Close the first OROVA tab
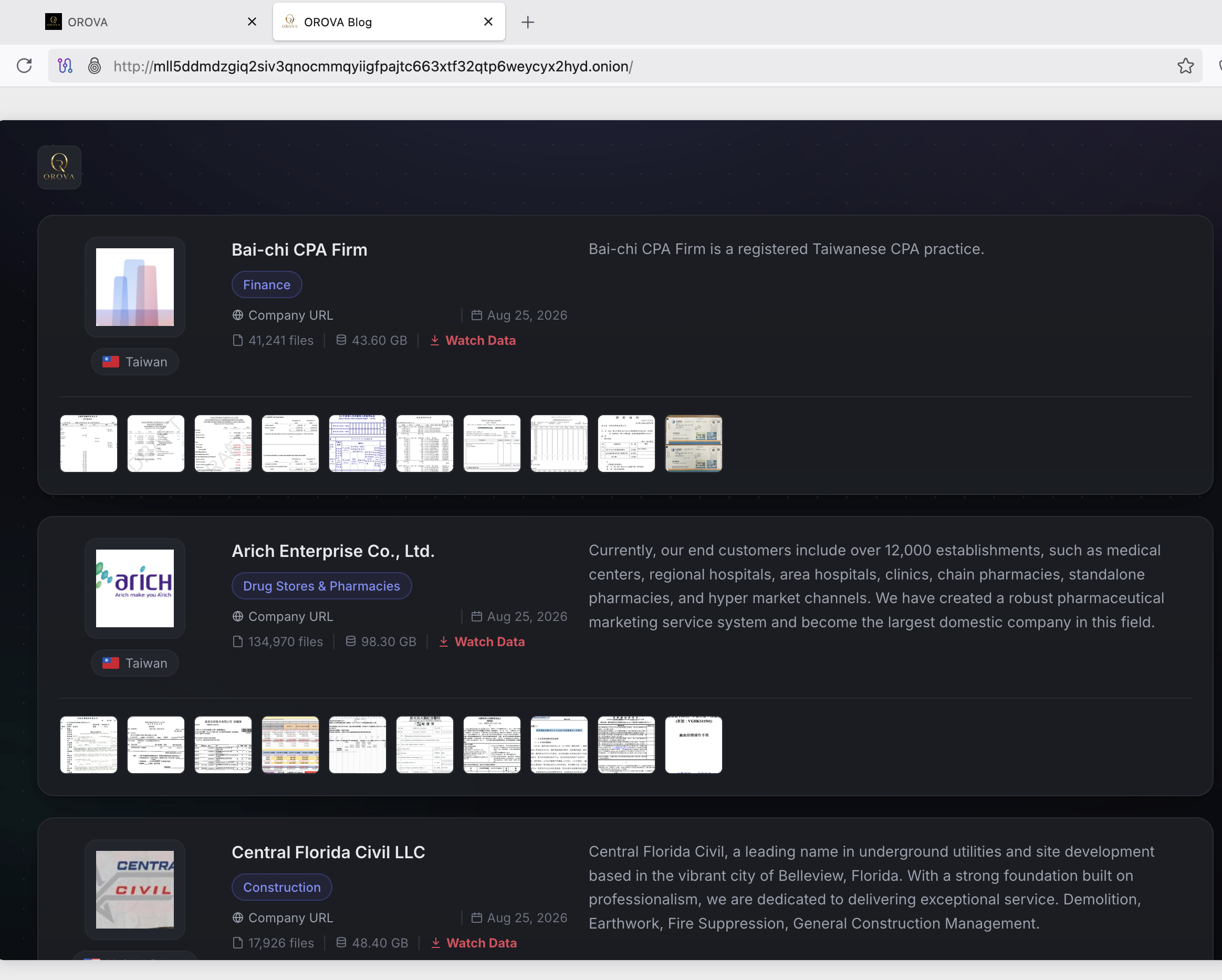 (x=252, y=22)
